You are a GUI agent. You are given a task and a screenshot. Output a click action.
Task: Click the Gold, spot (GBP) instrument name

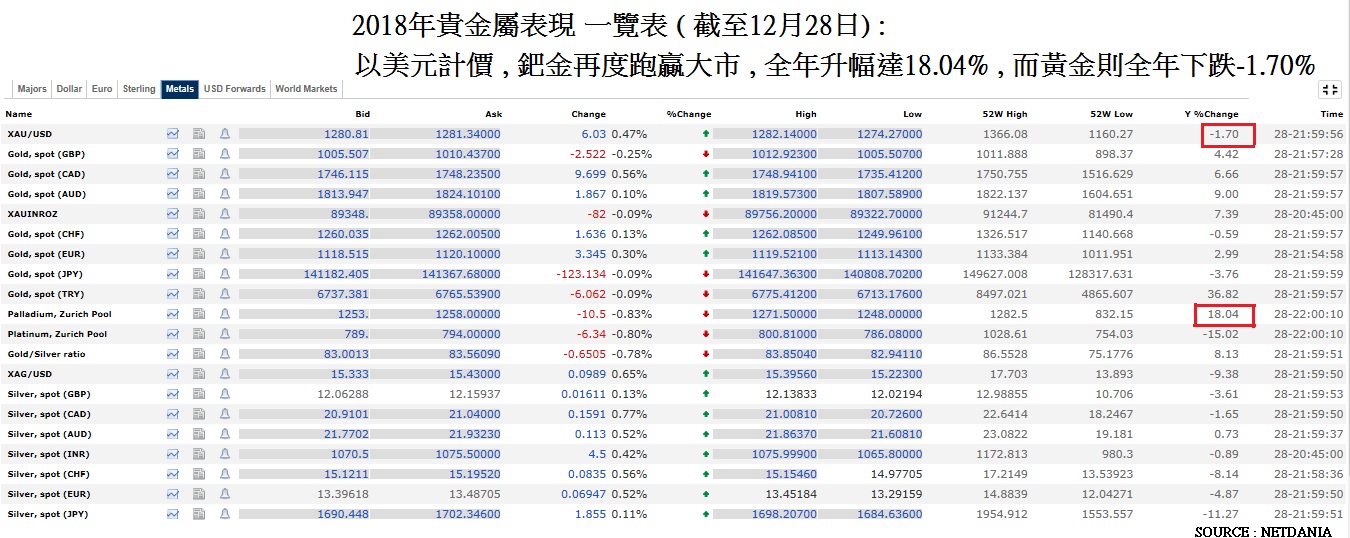pos(45,154)
